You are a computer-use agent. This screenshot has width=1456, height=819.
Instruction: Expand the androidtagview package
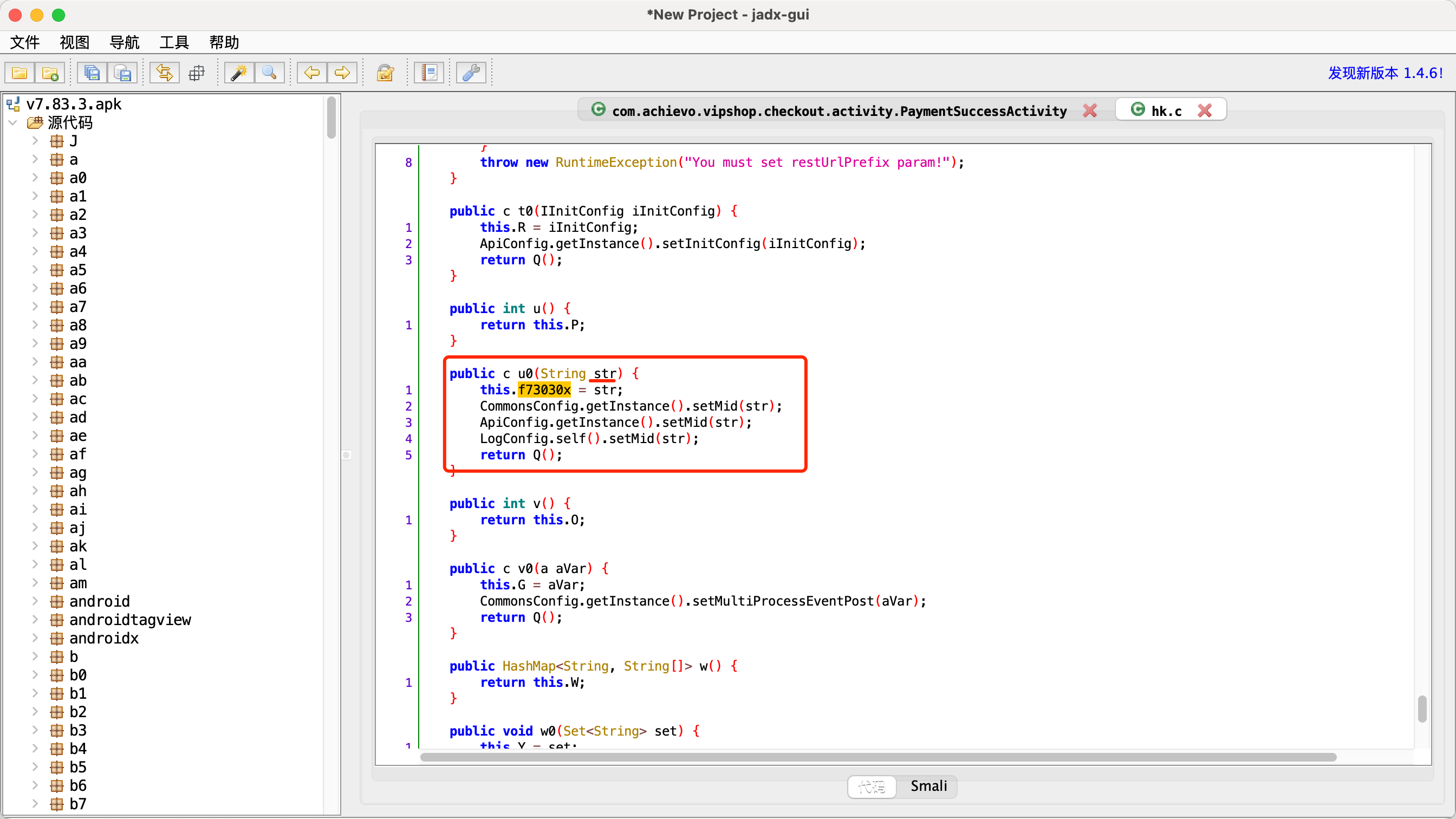point(35,620)
